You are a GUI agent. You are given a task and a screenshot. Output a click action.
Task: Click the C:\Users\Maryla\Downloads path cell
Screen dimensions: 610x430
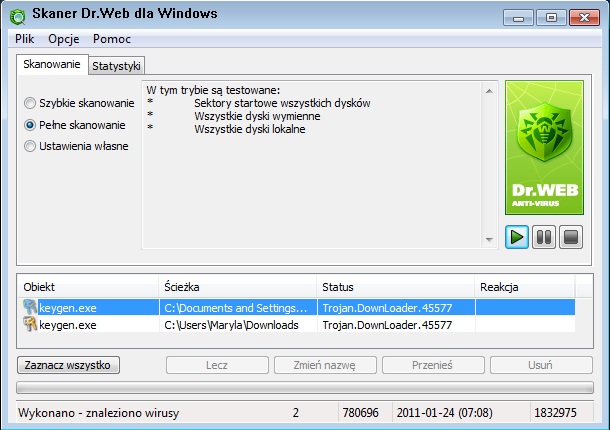pos(238,325)
